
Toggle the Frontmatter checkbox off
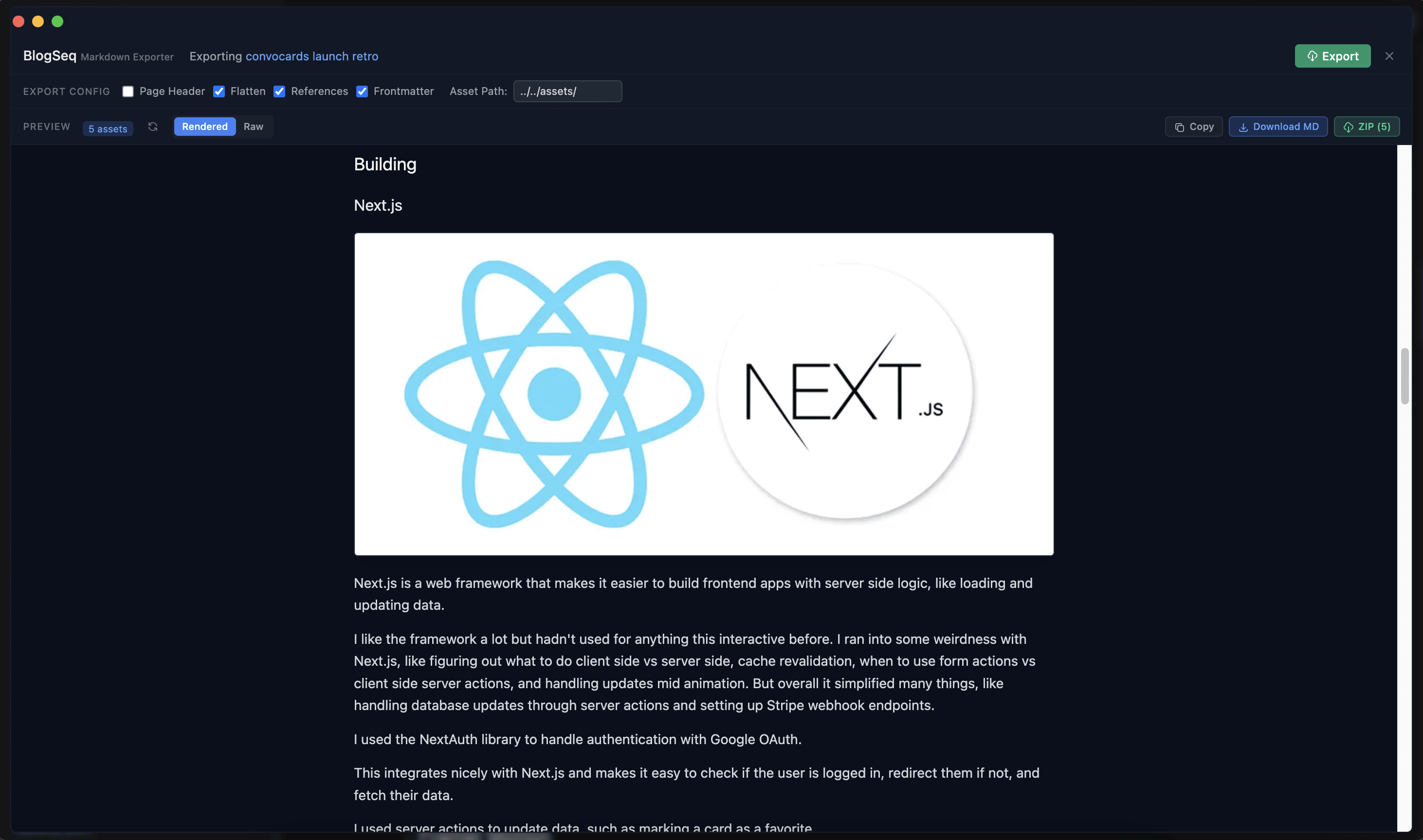[362, 91]
